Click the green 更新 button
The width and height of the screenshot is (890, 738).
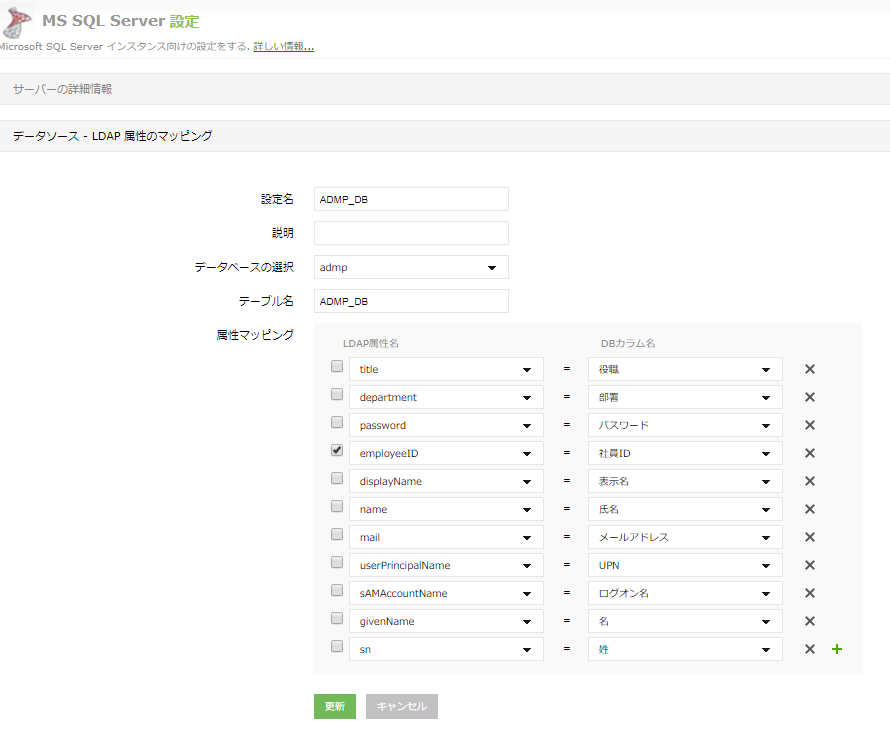(x=335, y=706)
